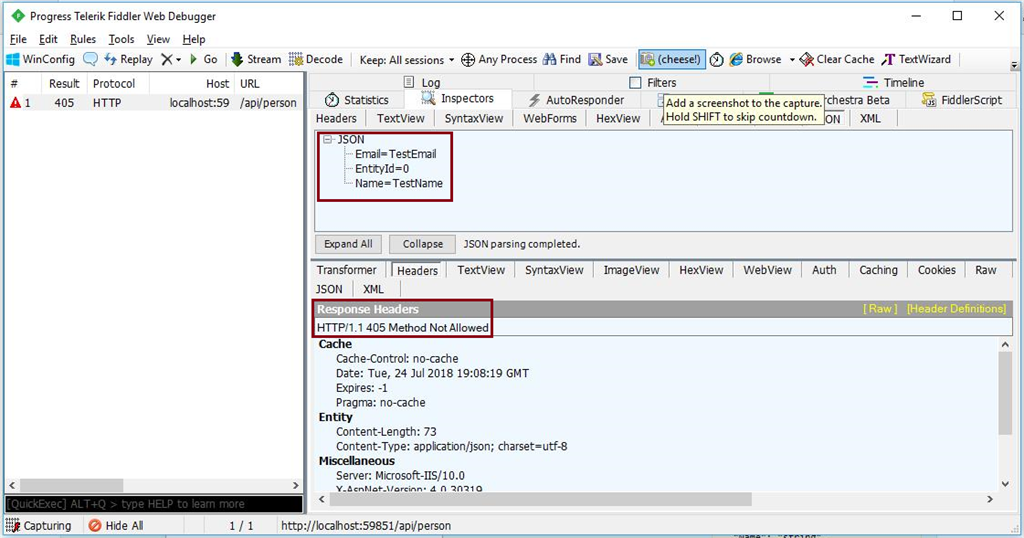Click the [Header Definitions] link
This screenshot has width=1024, height=538.
pyautogui.click(x=956, y=309)
